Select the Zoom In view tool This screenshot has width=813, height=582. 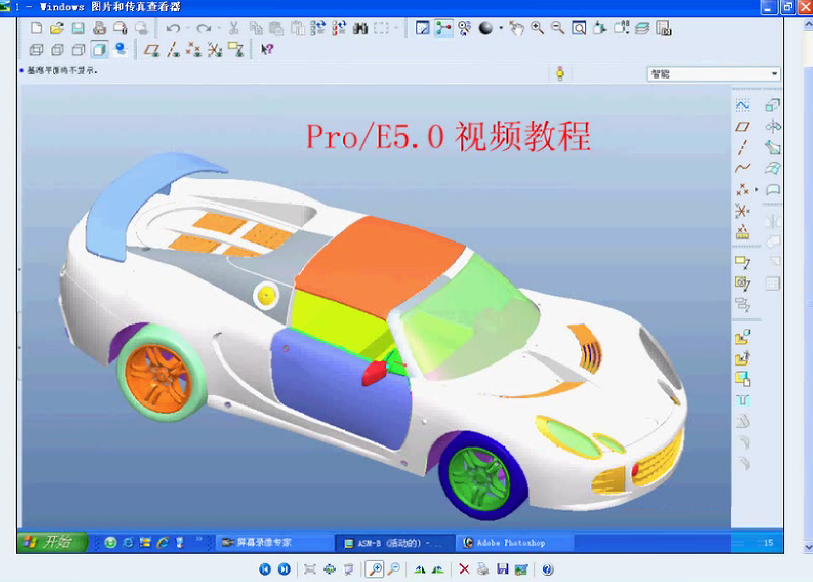[537, 27]
